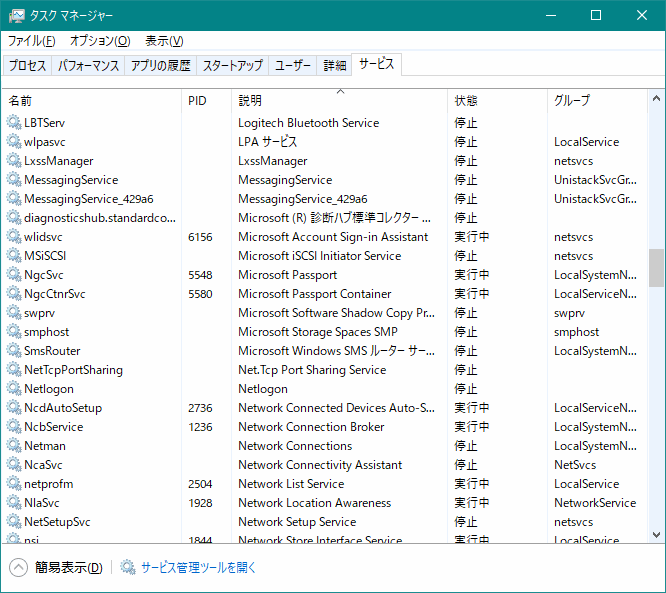This screenshot has height=593, width=666.
Task: Switch to the 詳細 tab
Action: [335, 65]
